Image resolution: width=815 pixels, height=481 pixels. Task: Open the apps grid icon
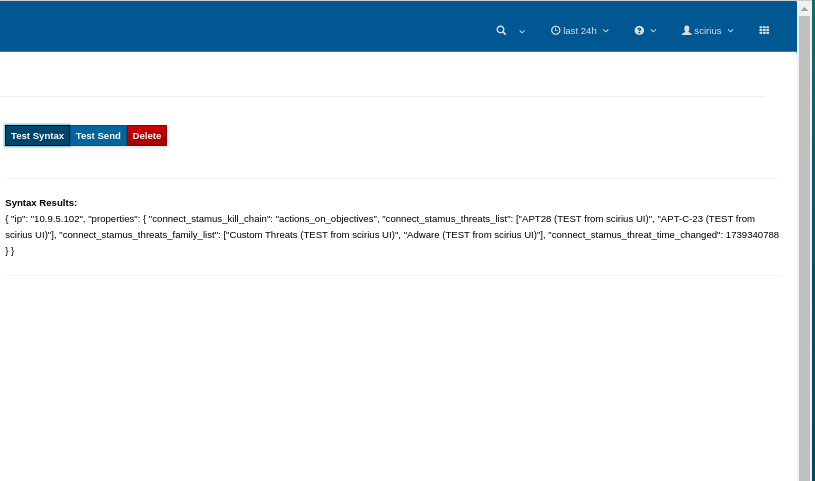click(764, 30)
